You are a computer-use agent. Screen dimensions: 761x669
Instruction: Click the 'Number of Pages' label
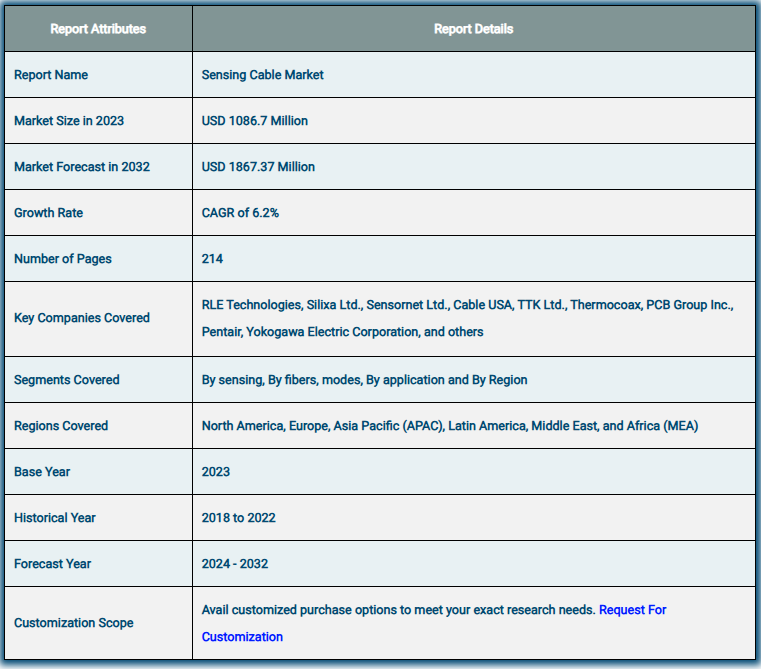pyautogui.click(x=63, y=259)
